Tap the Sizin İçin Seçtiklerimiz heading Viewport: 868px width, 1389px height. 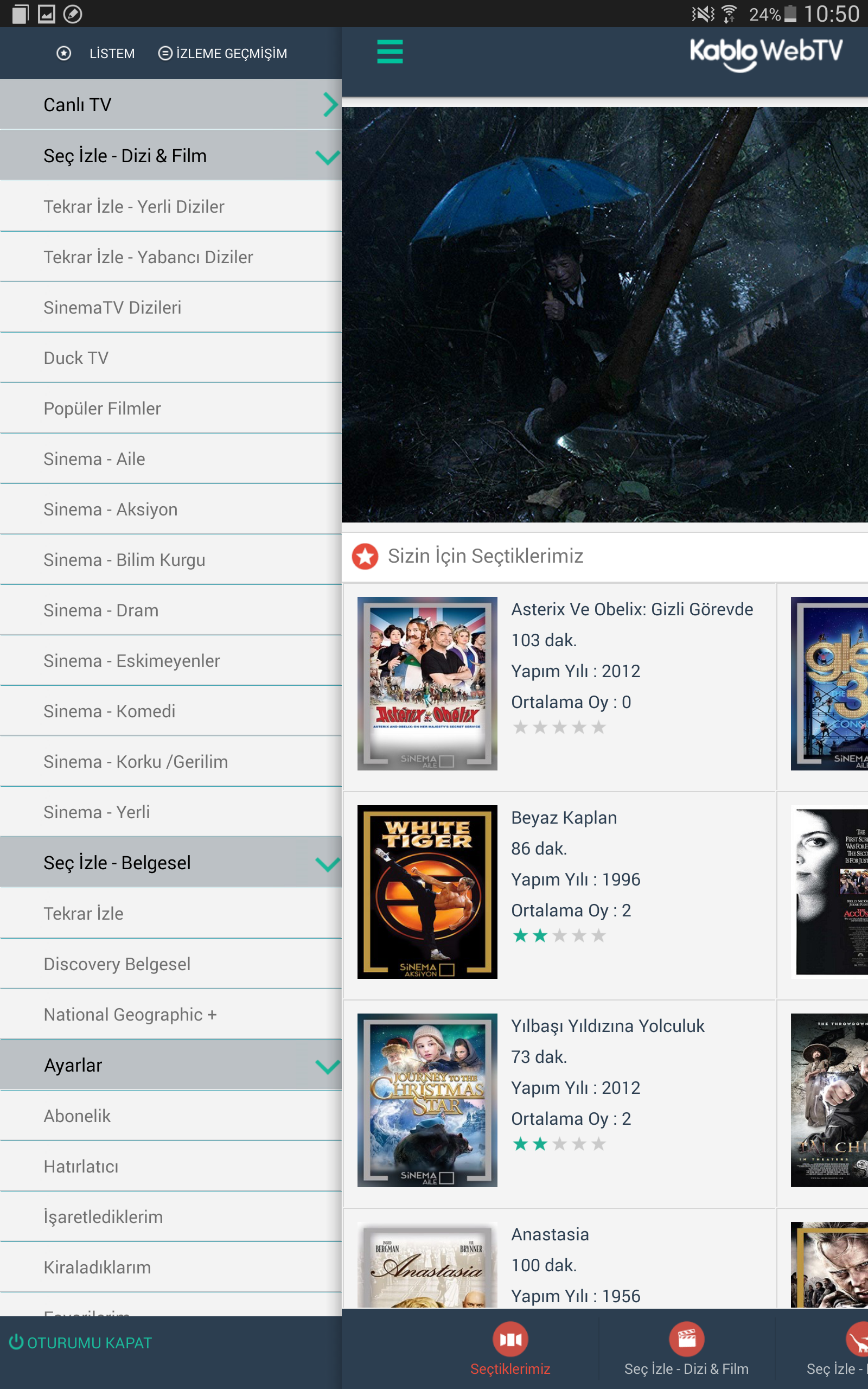pyautogui.click(x=486, y=556)
